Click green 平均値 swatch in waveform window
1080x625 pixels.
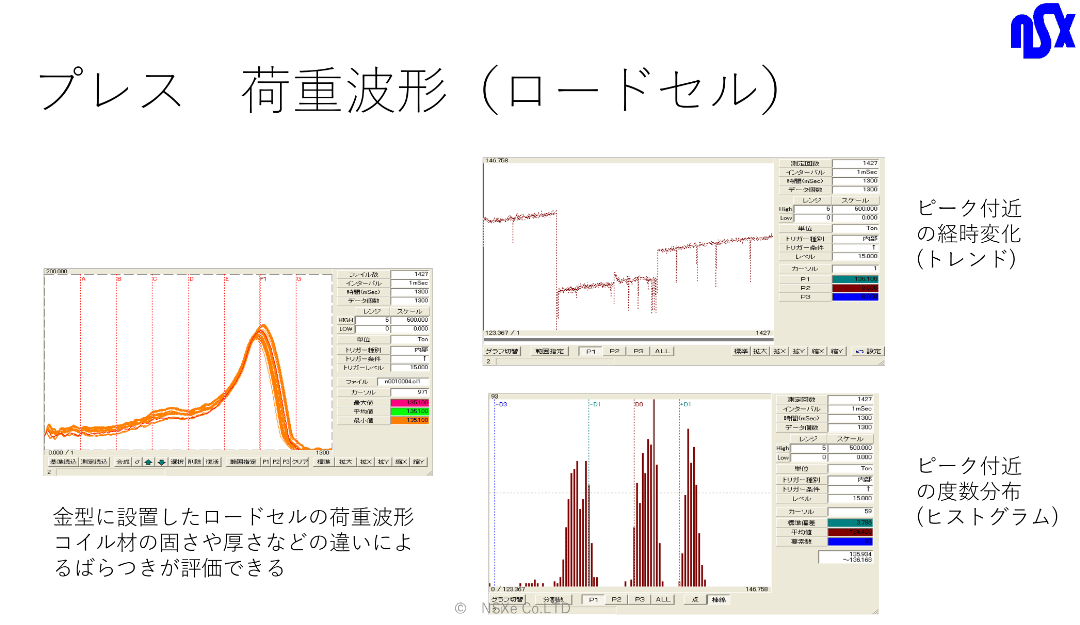[410, 411]
